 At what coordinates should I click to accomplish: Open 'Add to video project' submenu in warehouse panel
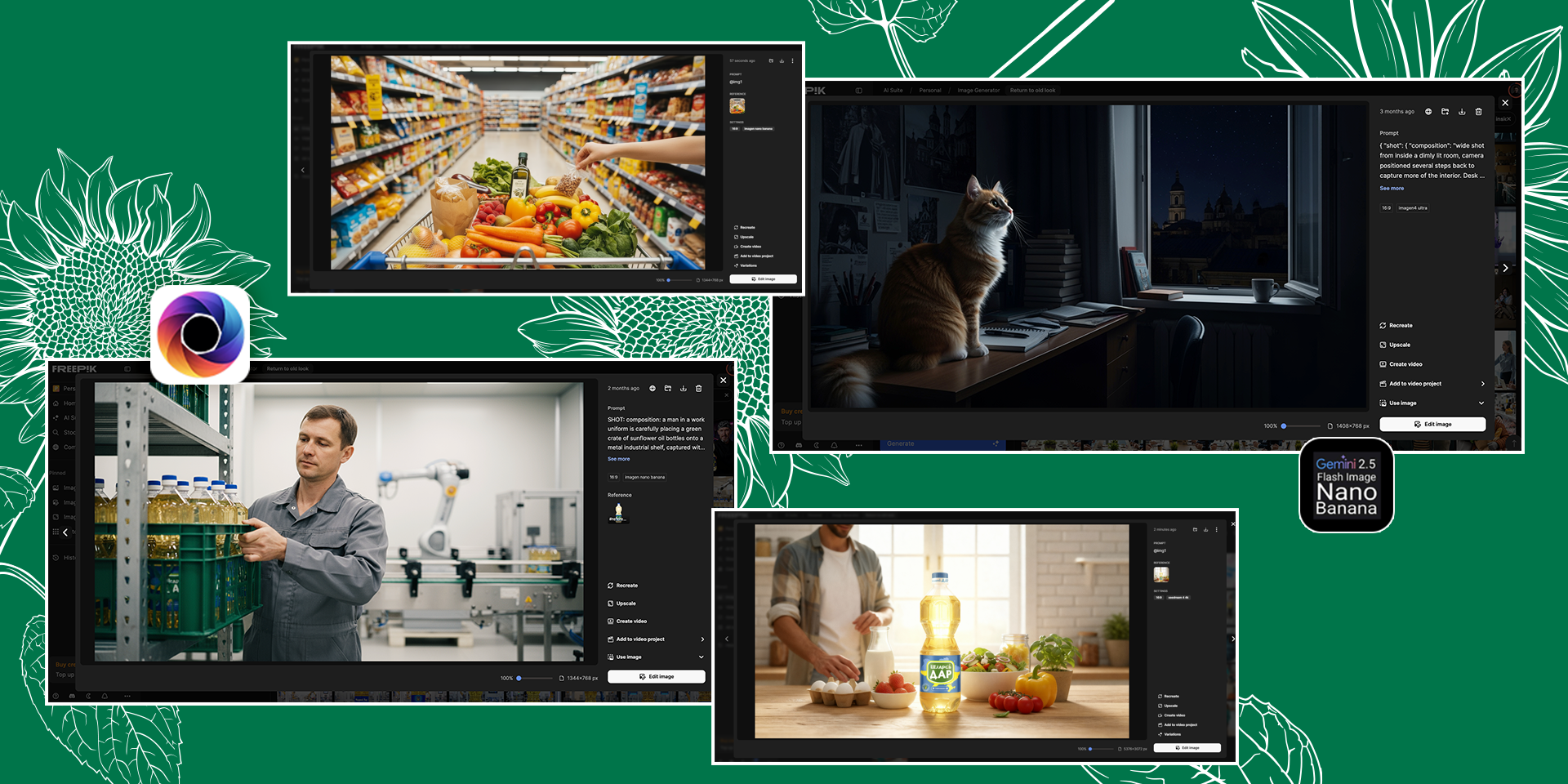pos(702,639)
